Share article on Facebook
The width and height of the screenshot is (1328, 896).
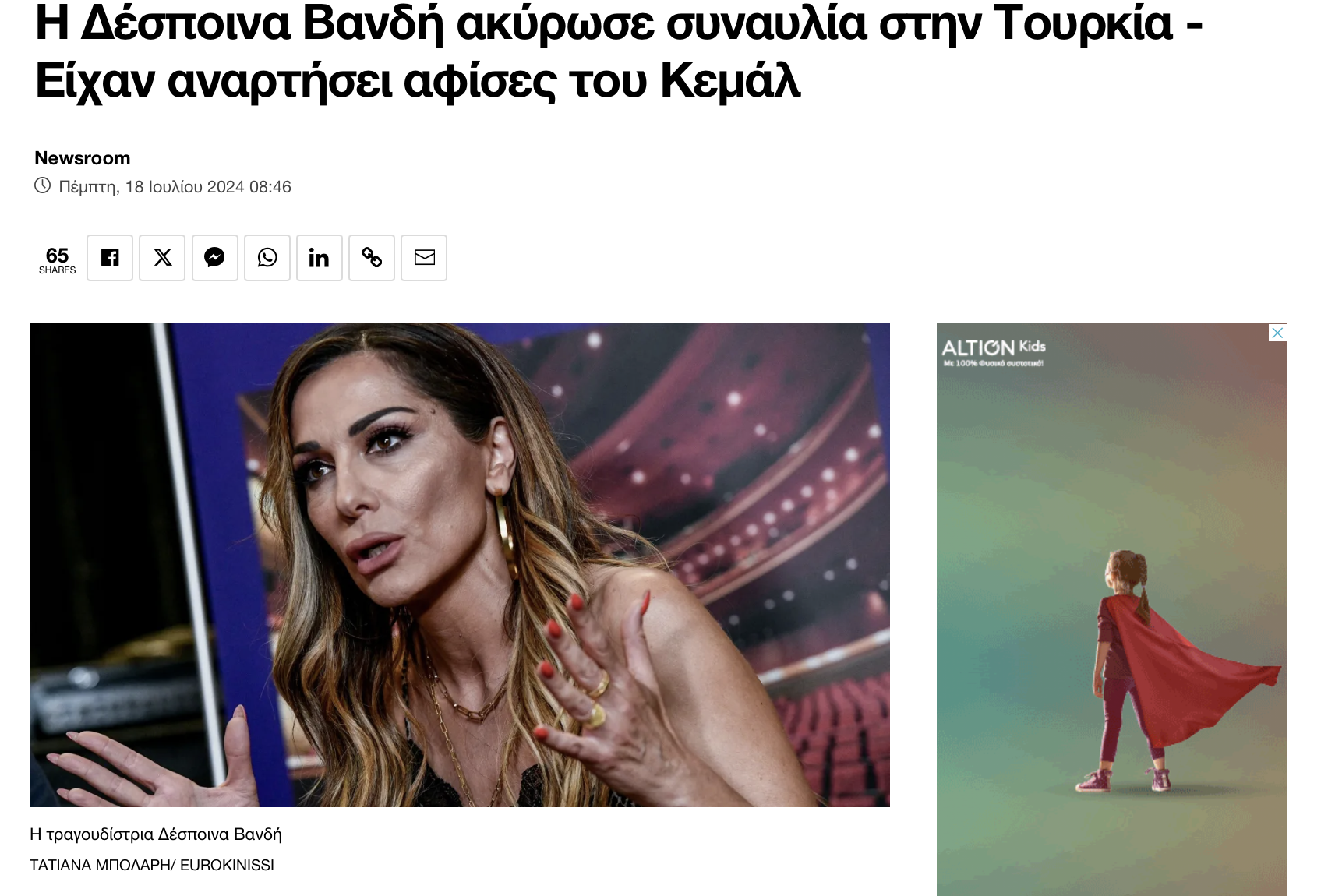coord(110,258)
